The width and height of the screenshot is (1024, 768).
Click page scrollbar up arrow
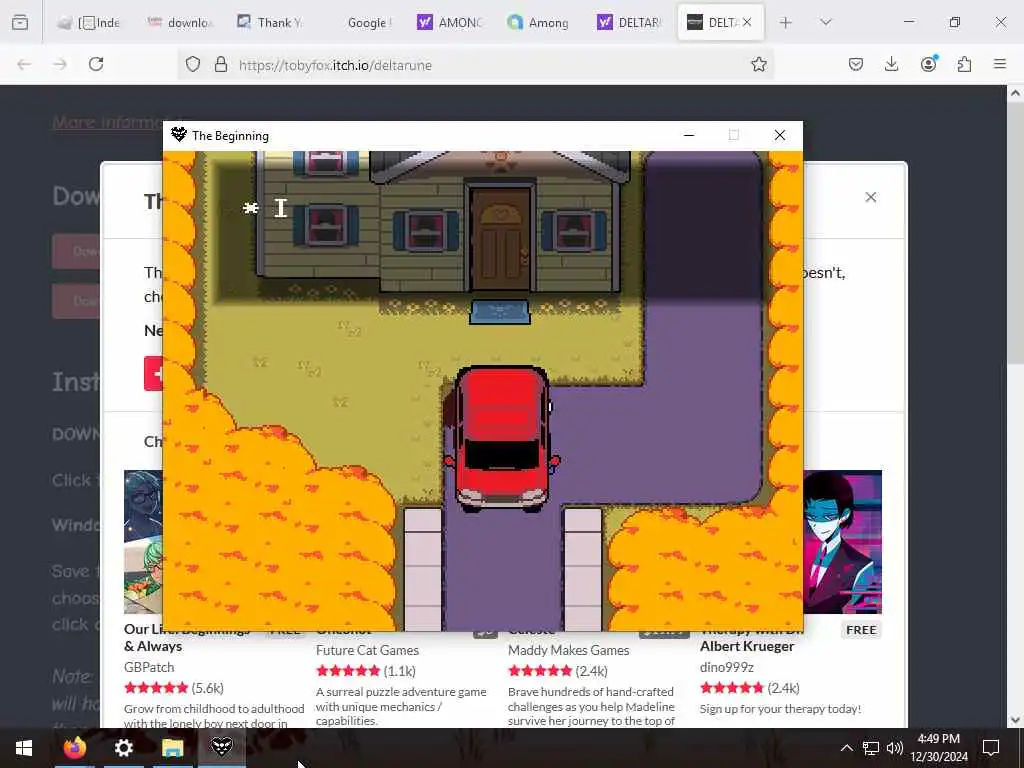(x=1015, y=93)
